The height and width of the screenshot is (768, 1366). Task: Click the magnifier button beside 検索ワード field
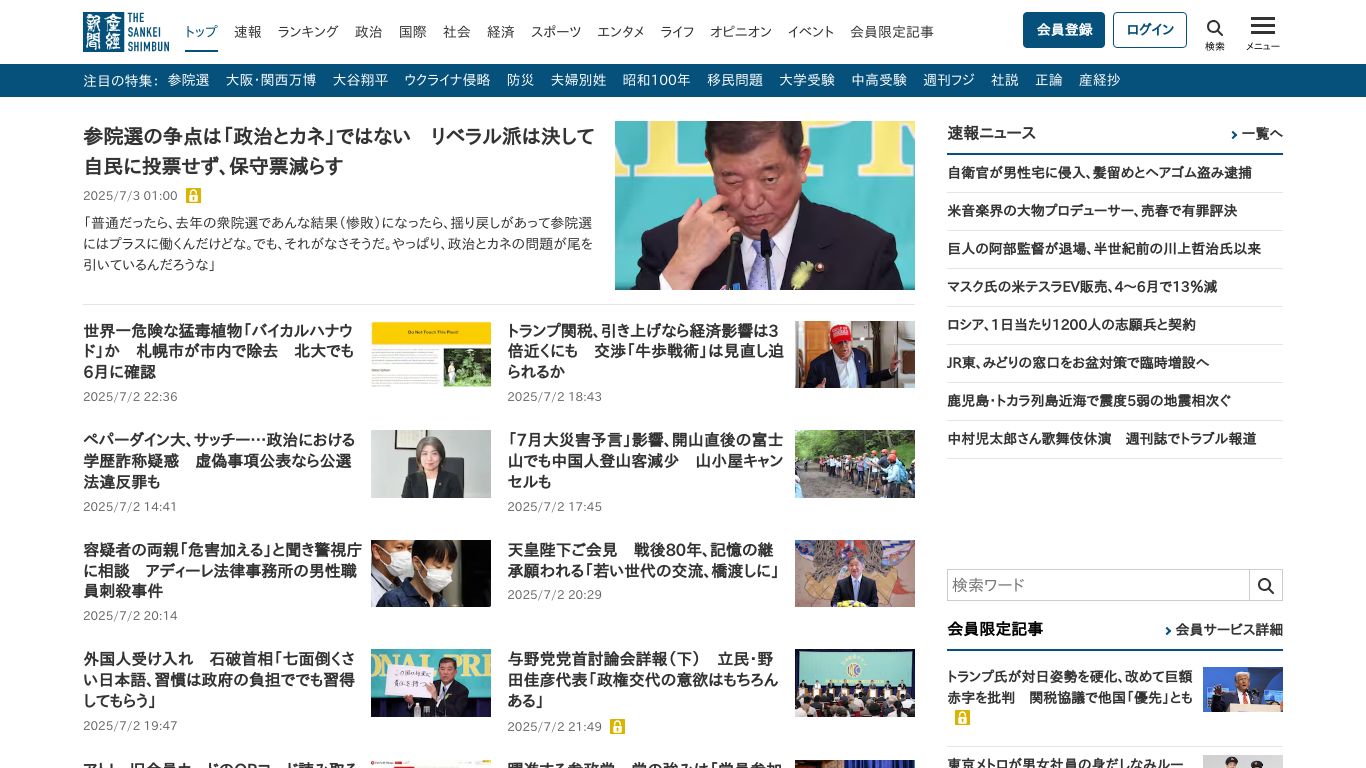pyautogui.click(x=1266, y=585)
